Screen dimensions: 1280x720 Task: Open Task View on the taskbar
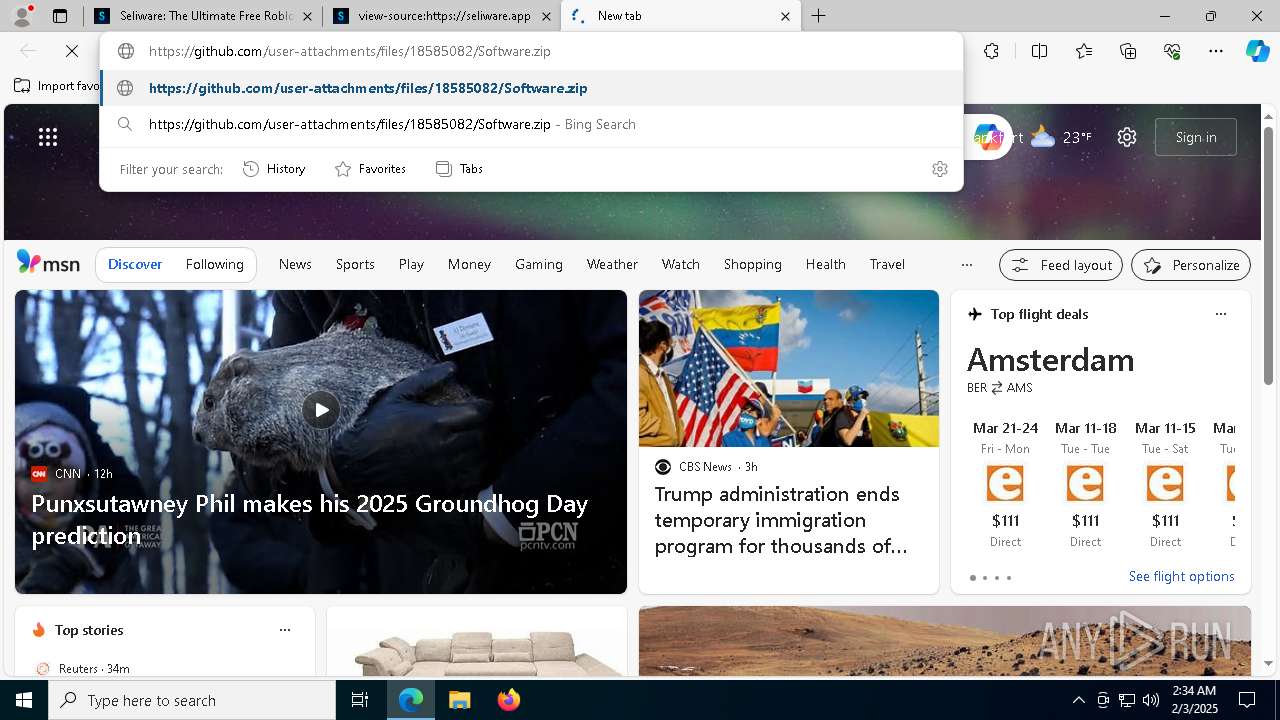point(360,700)
